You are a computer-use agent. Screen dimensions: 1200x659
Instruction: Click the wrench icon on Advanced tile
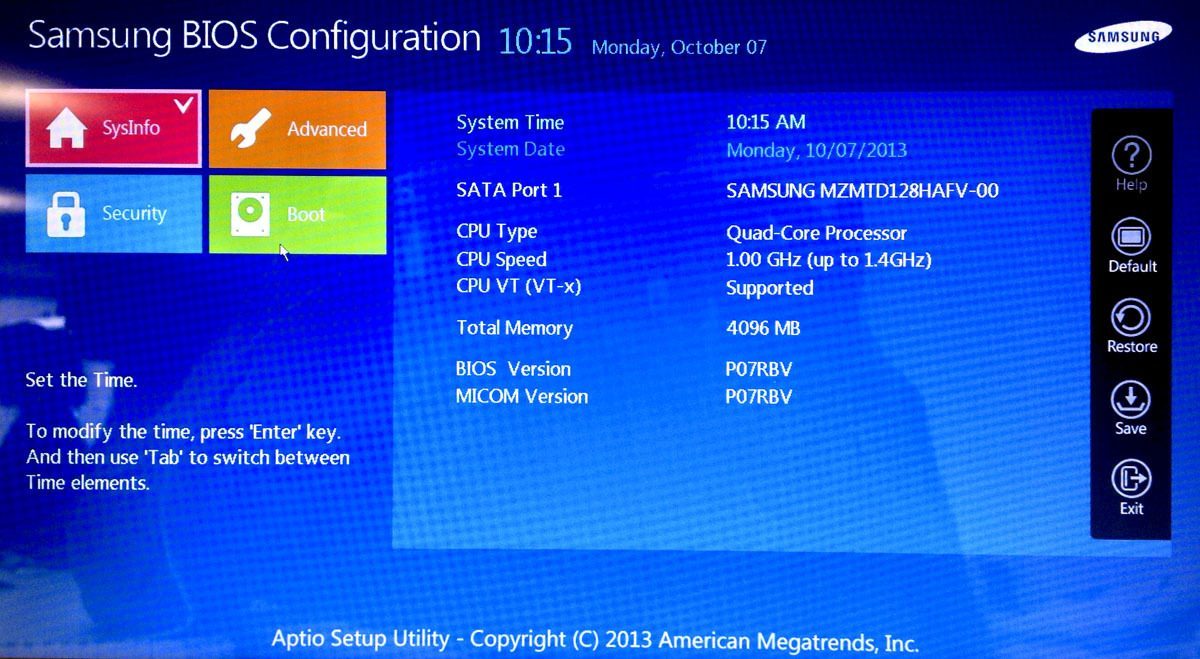point(250,129)
